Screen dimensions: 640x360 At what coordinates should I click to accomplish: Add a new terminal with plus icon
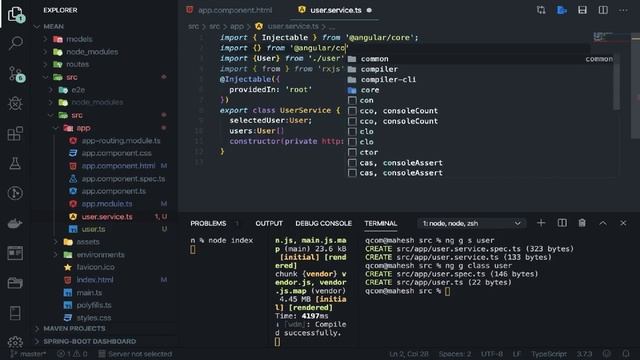[x=541, y=223]
